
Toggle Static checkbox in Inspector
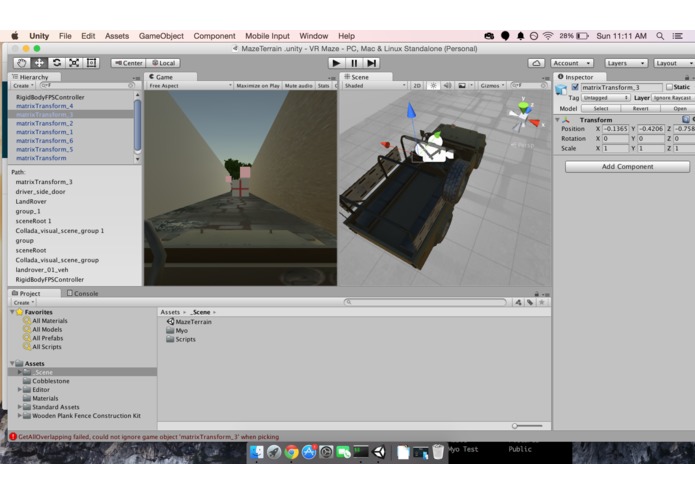tap(669, 87)
